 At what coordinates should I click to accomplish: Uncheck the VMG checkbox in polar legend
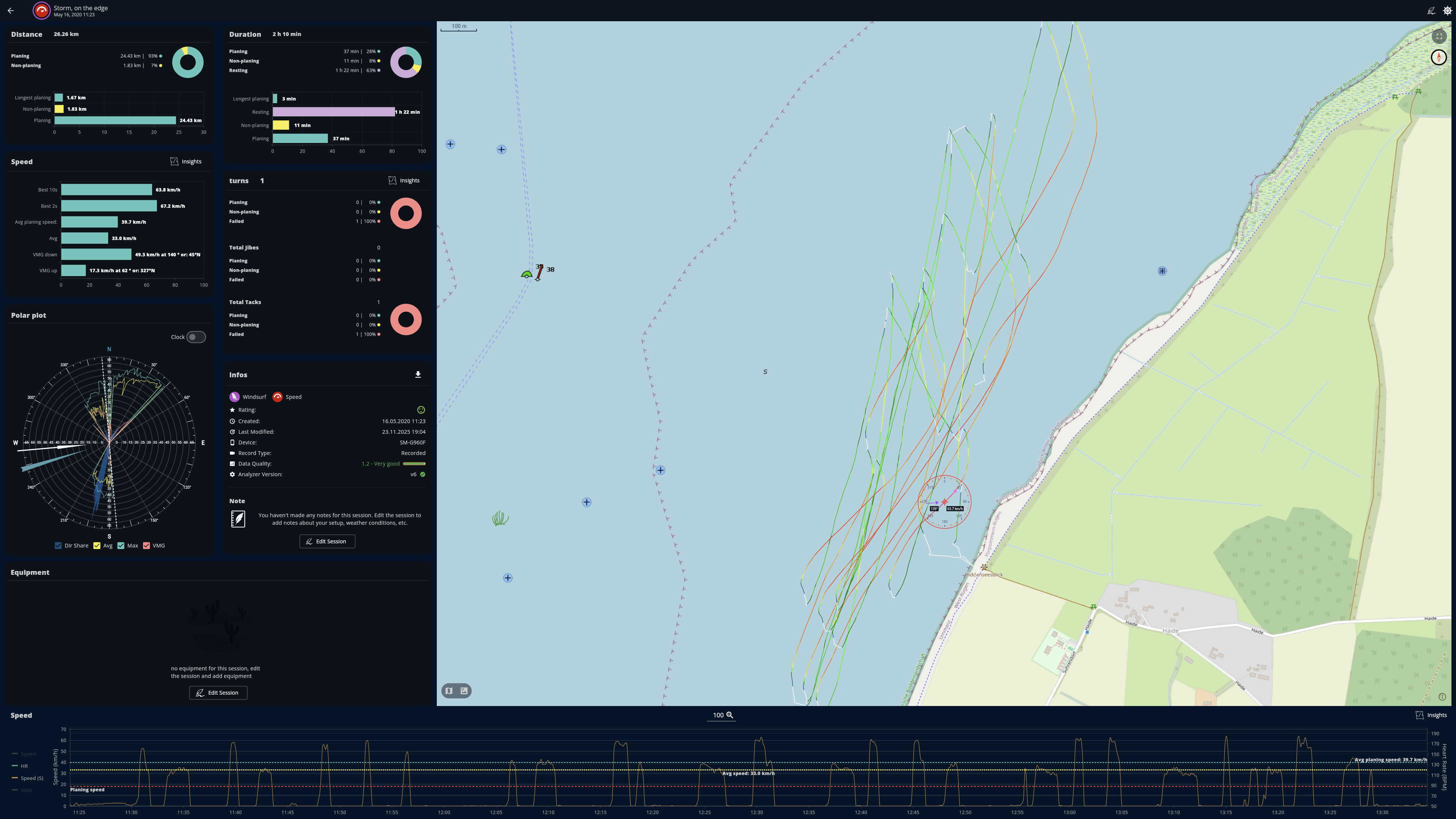tap(146, 546)
